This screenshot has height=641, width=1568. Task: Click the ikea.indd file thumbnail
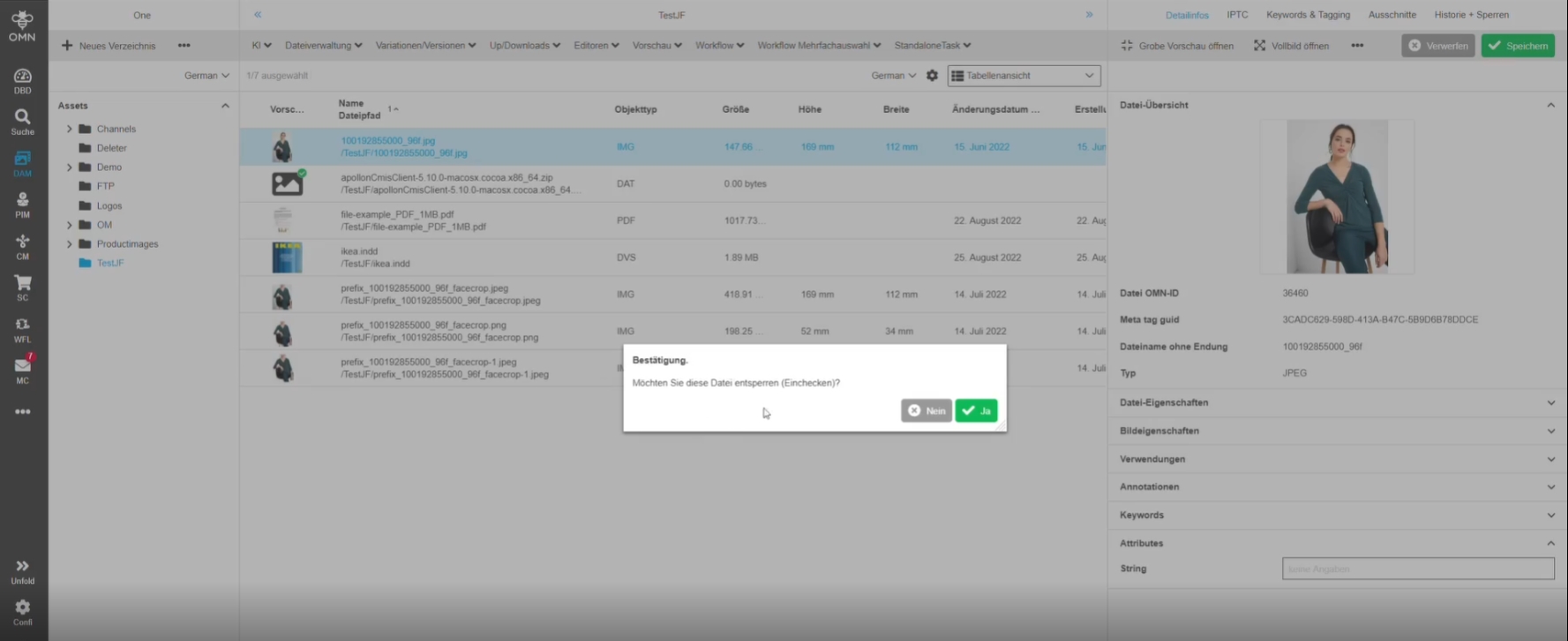click(x=287, y=257)
